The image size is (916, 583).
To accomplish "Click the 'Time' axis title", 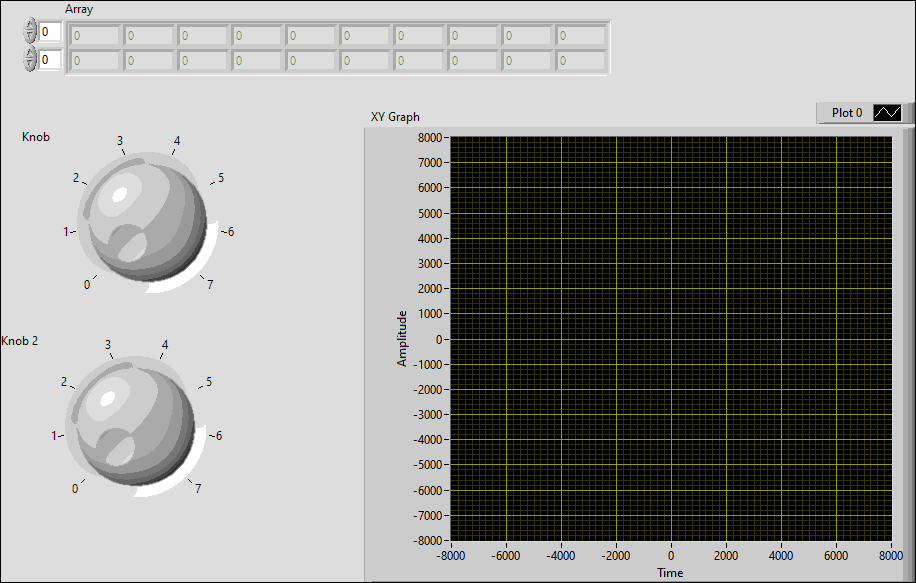I will pyautogui.click(x=670, y=572).
